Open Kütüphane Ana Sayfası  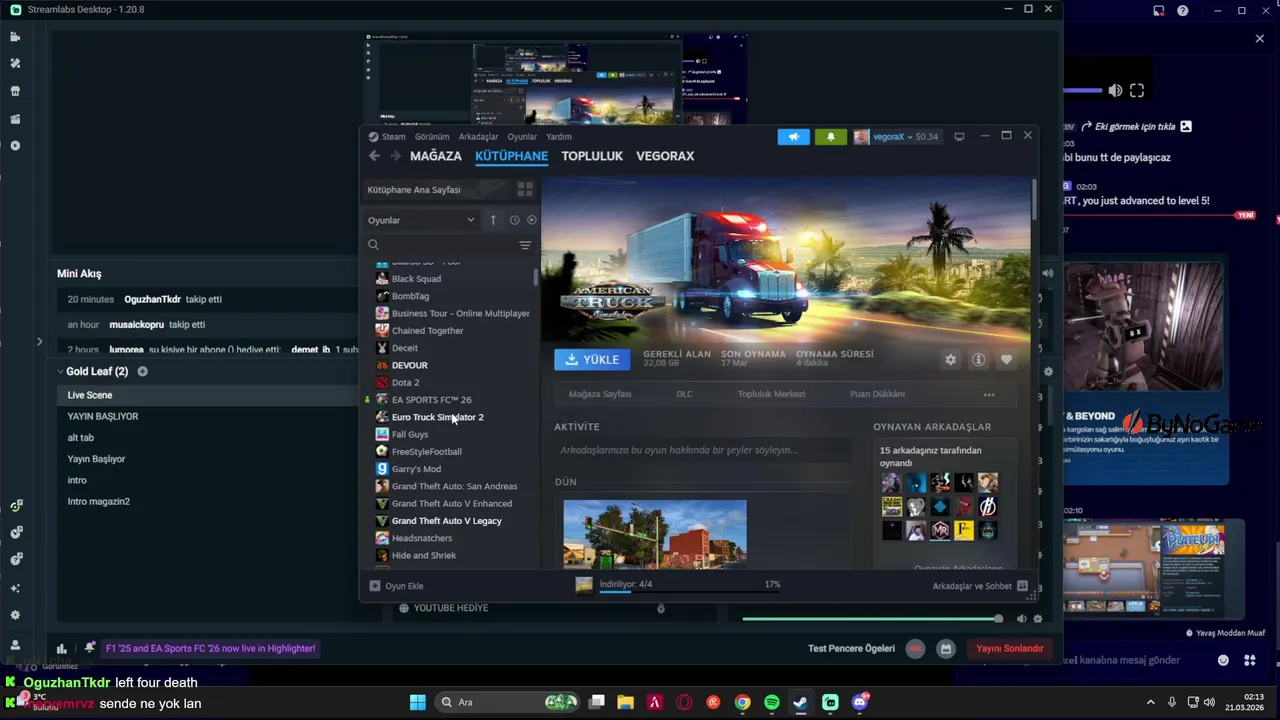point(437,189)
